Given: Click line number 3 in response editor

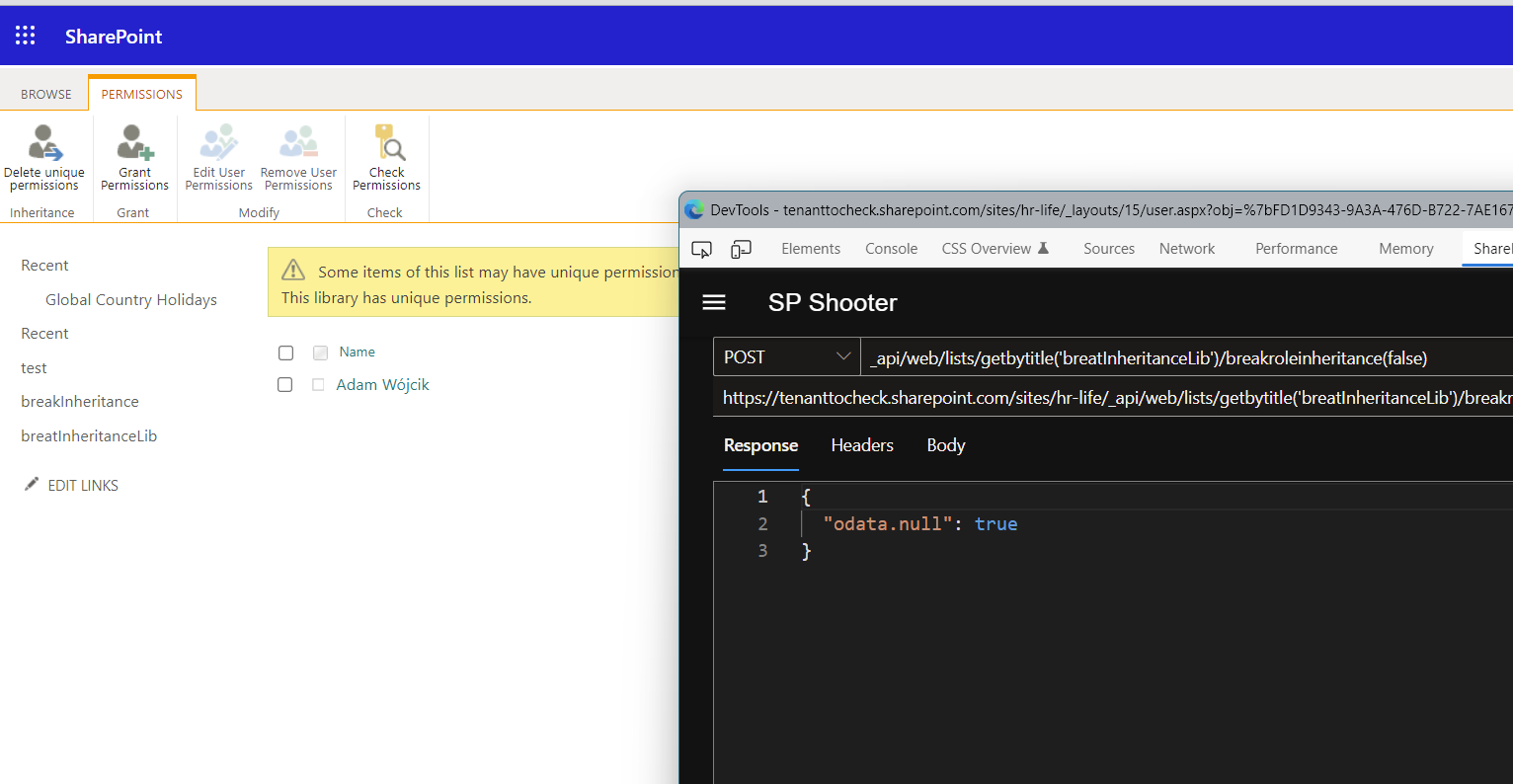Looking at the screenshot, I should coord(762,551).
